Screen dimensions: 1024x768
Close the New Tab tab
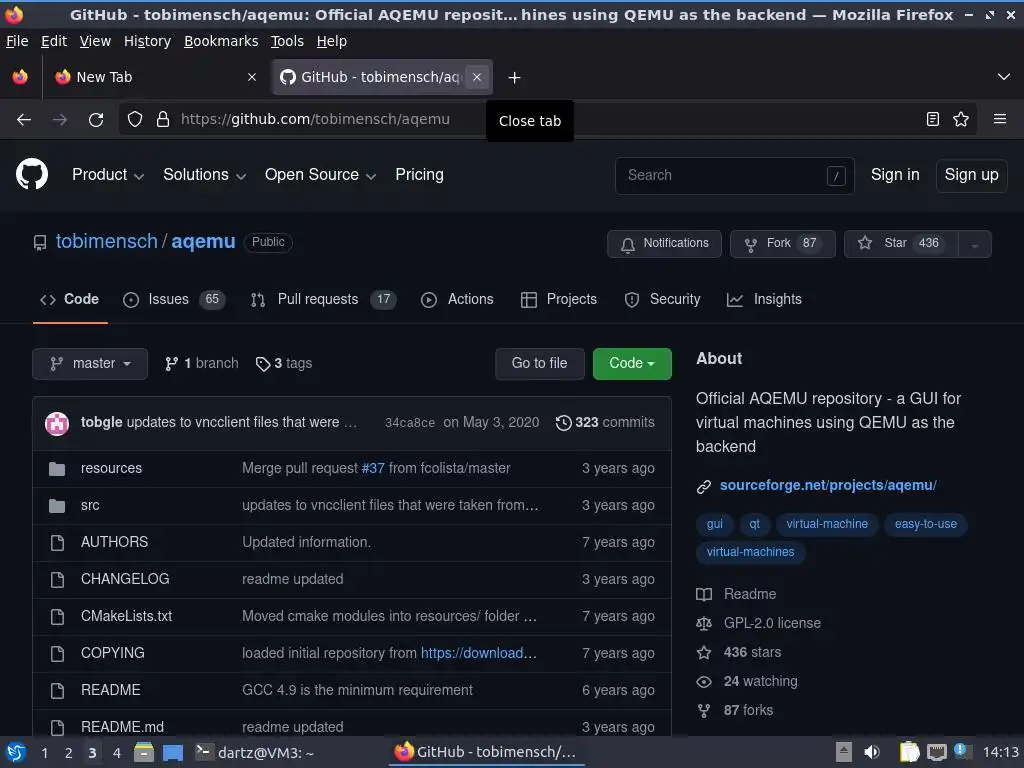pos(251,77)
